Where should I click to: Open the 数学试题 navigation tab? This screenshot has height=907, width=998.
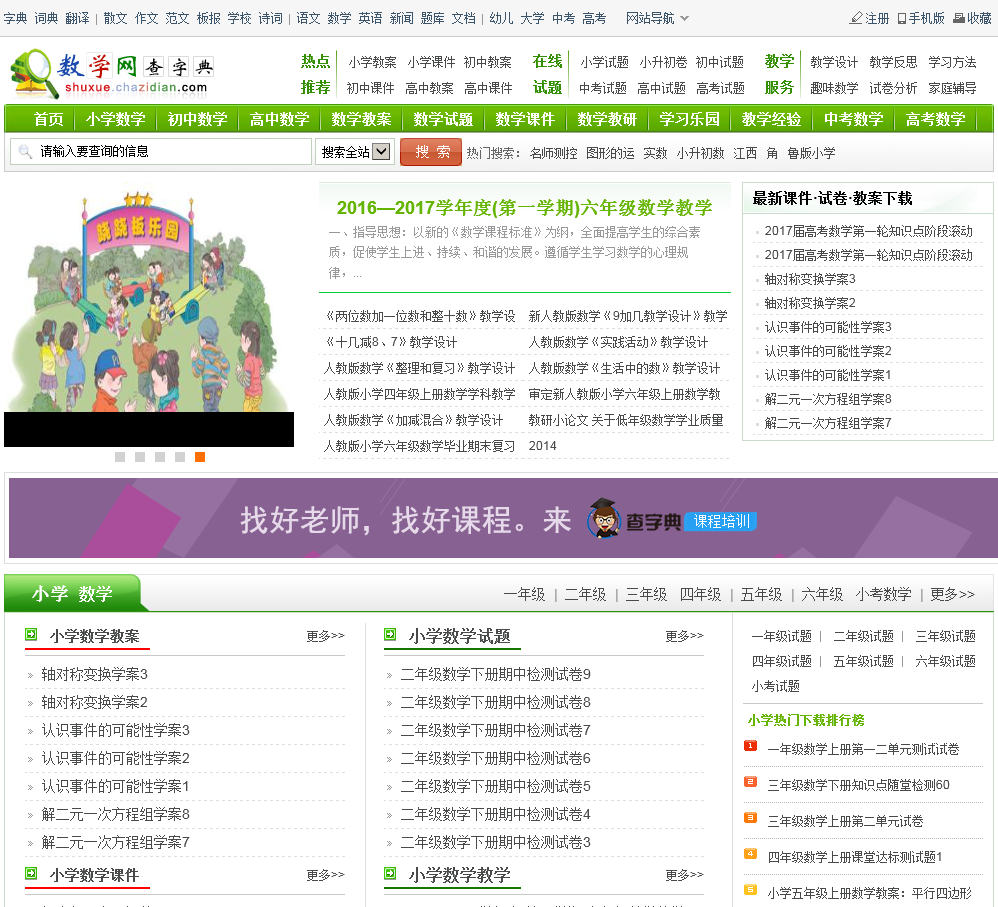[x=443, y=119]
